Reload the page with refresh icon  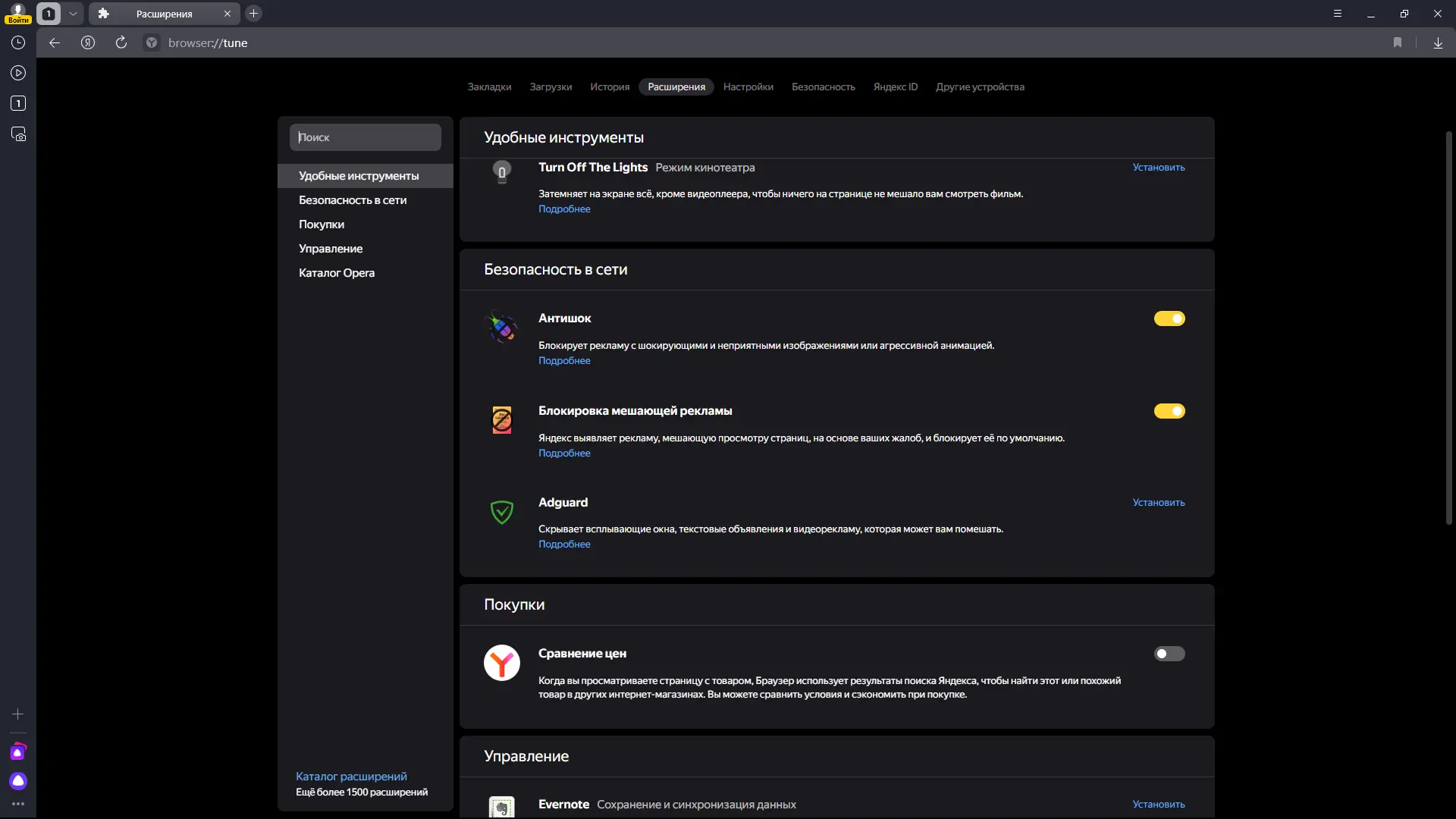tap(121, 43)
